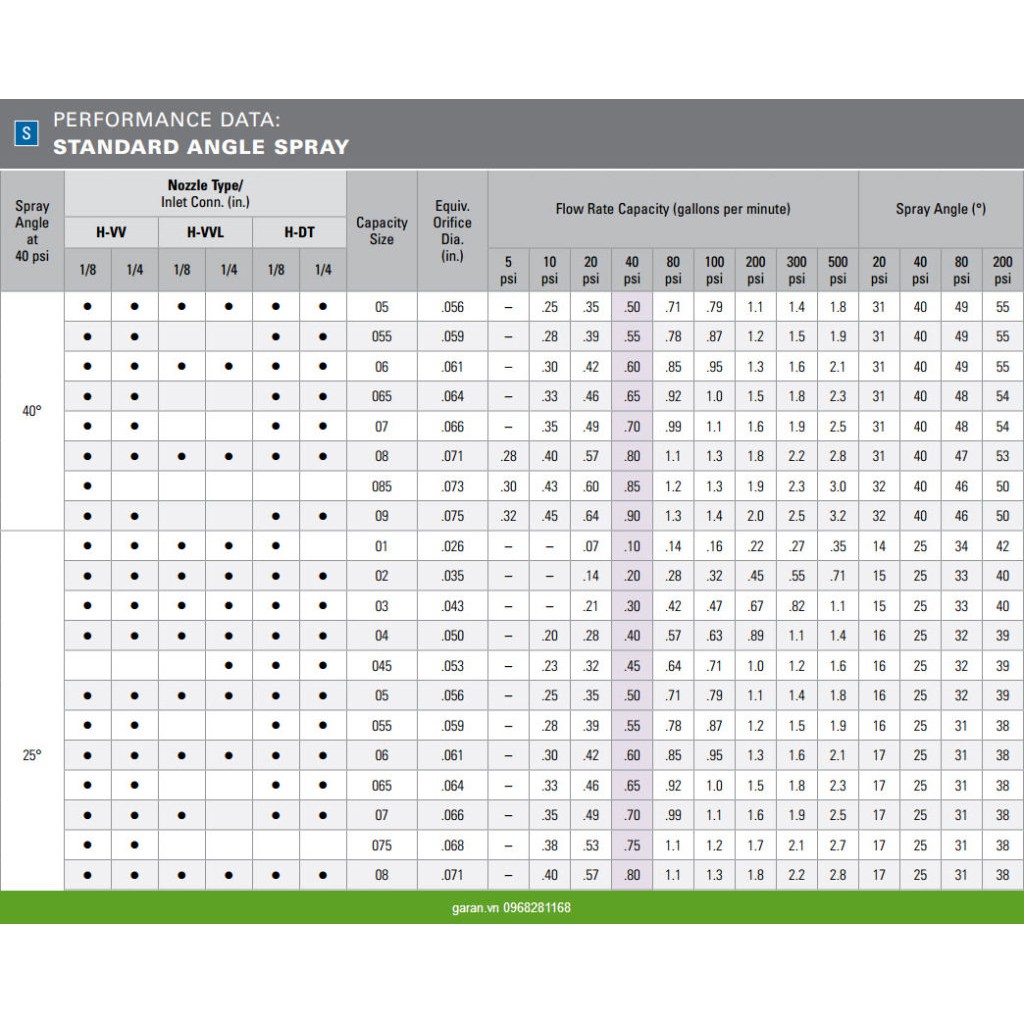Click the 'Capacity Size' column header
Screen dimensions: 1024x1024
[382, 231]
